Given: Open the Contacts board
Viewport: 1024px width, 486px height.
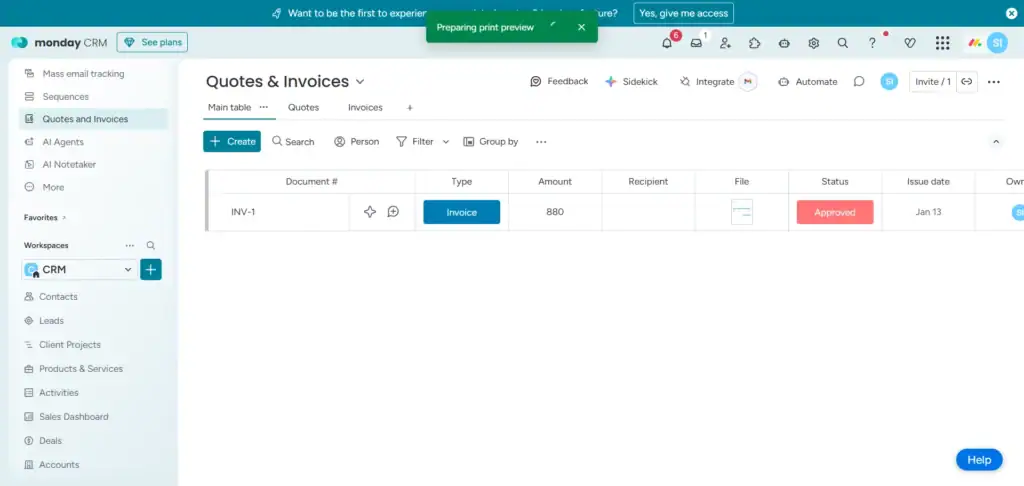Looking at the screenshot, I should click(58, 297).
